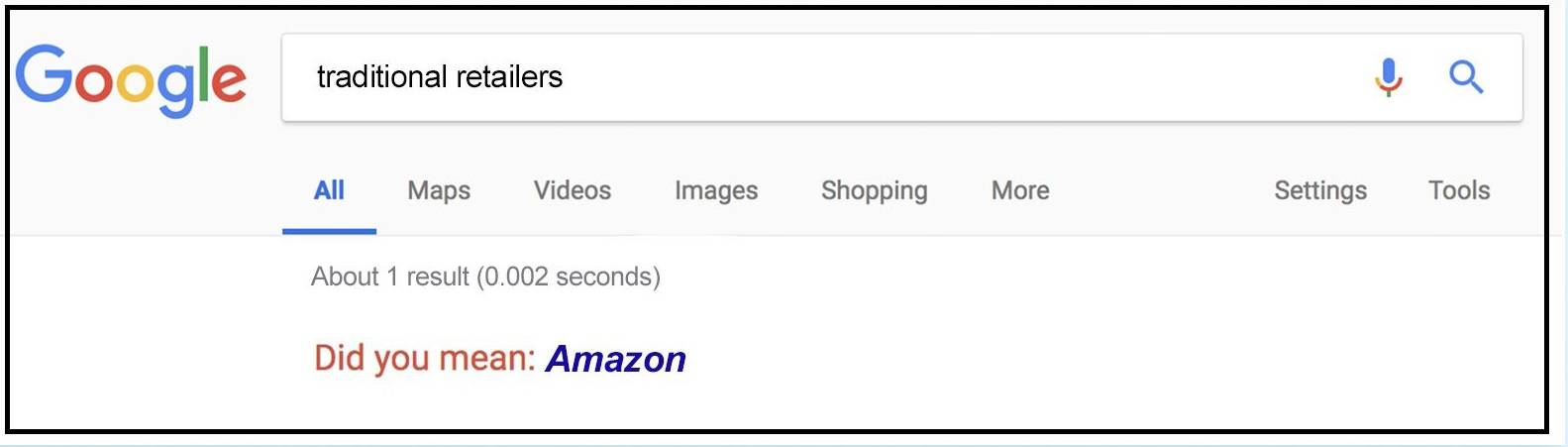Open the Settings menu
Screen dimensions: 1568x447
point(1319,190)
